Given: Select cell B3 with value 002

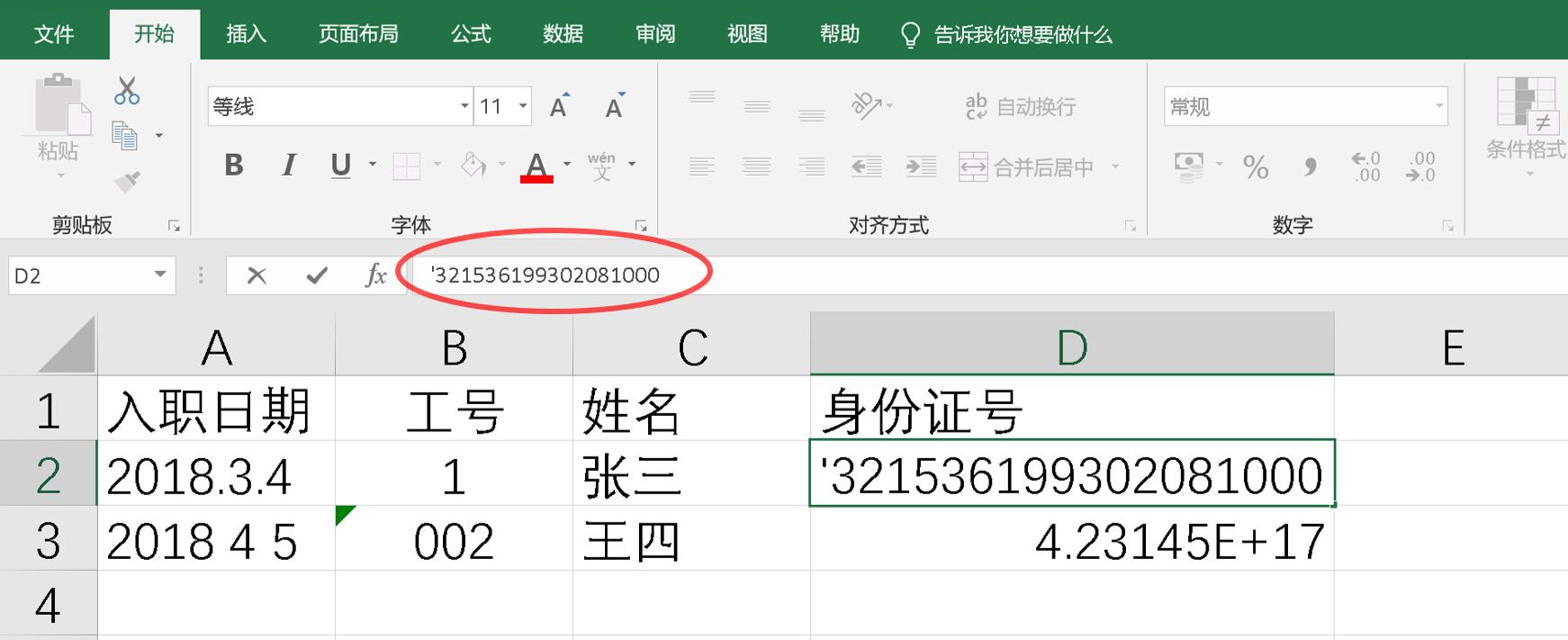Looking at the screenshot, I should (454, 538).
